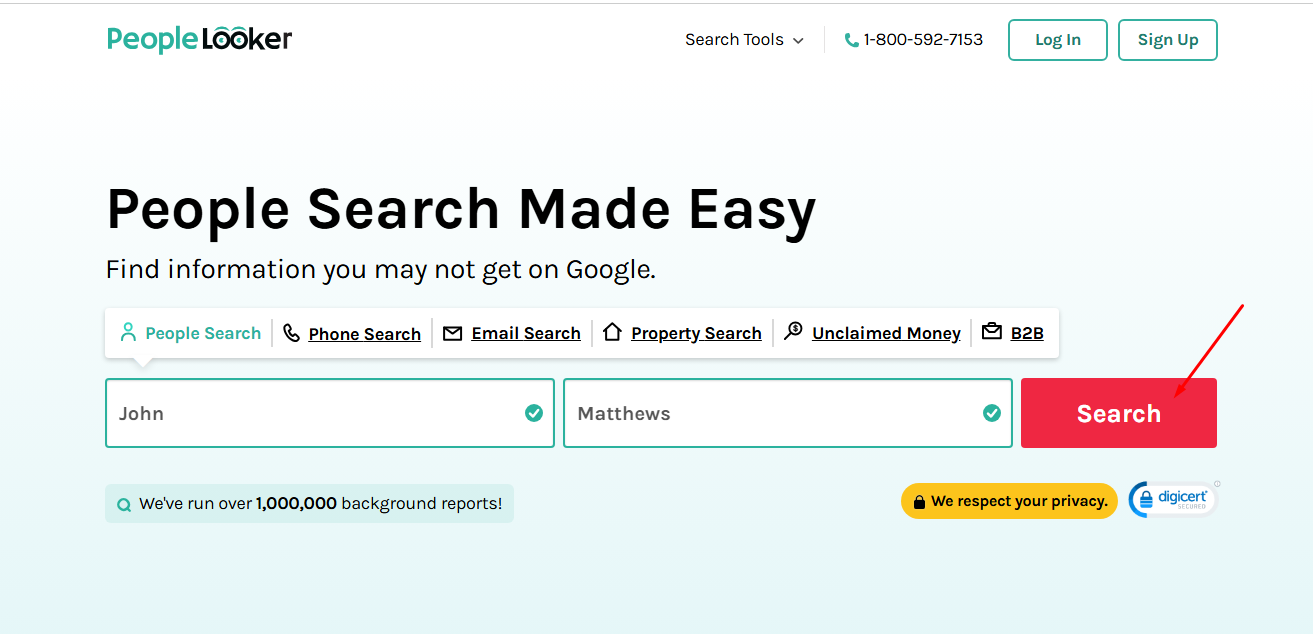Focus the first name field containing John
The image size is (1313, 634).
(x=330, y=413)
